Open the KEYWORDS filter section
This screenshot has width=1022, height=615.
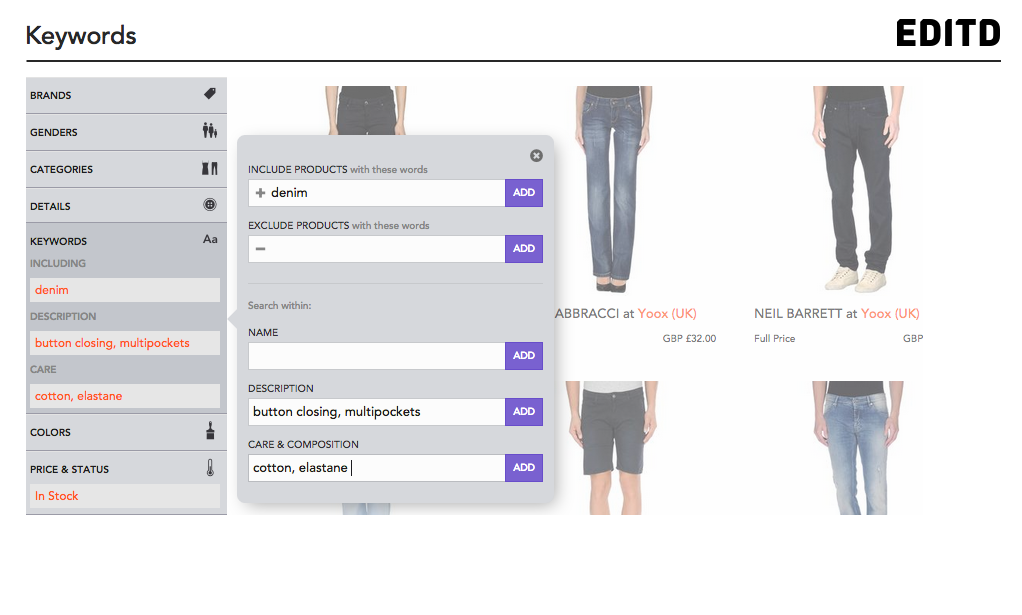pos(126,240)
